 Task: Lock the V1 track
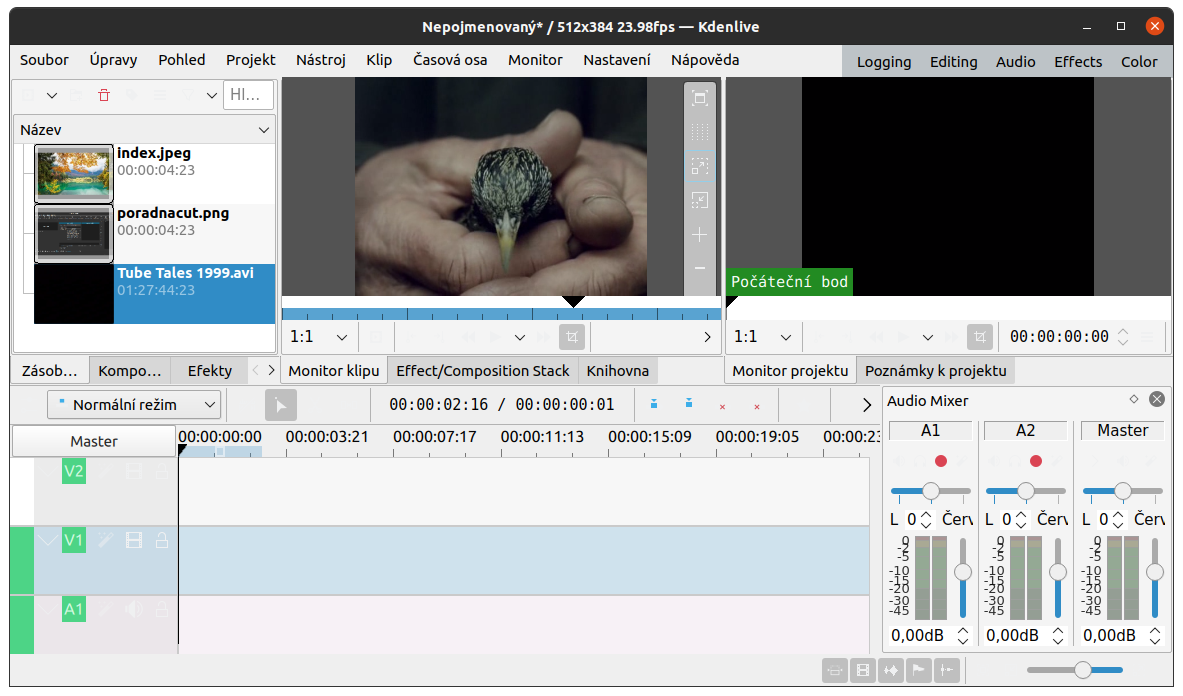161,540
